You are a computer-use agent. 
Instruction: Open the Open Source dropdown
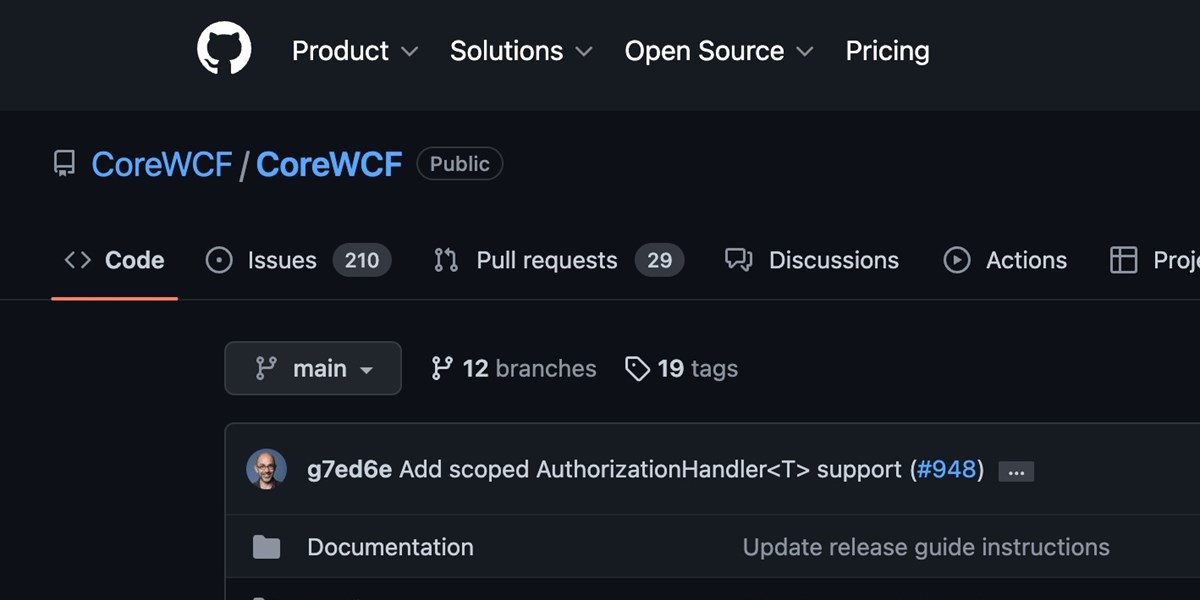pos(718,51)
